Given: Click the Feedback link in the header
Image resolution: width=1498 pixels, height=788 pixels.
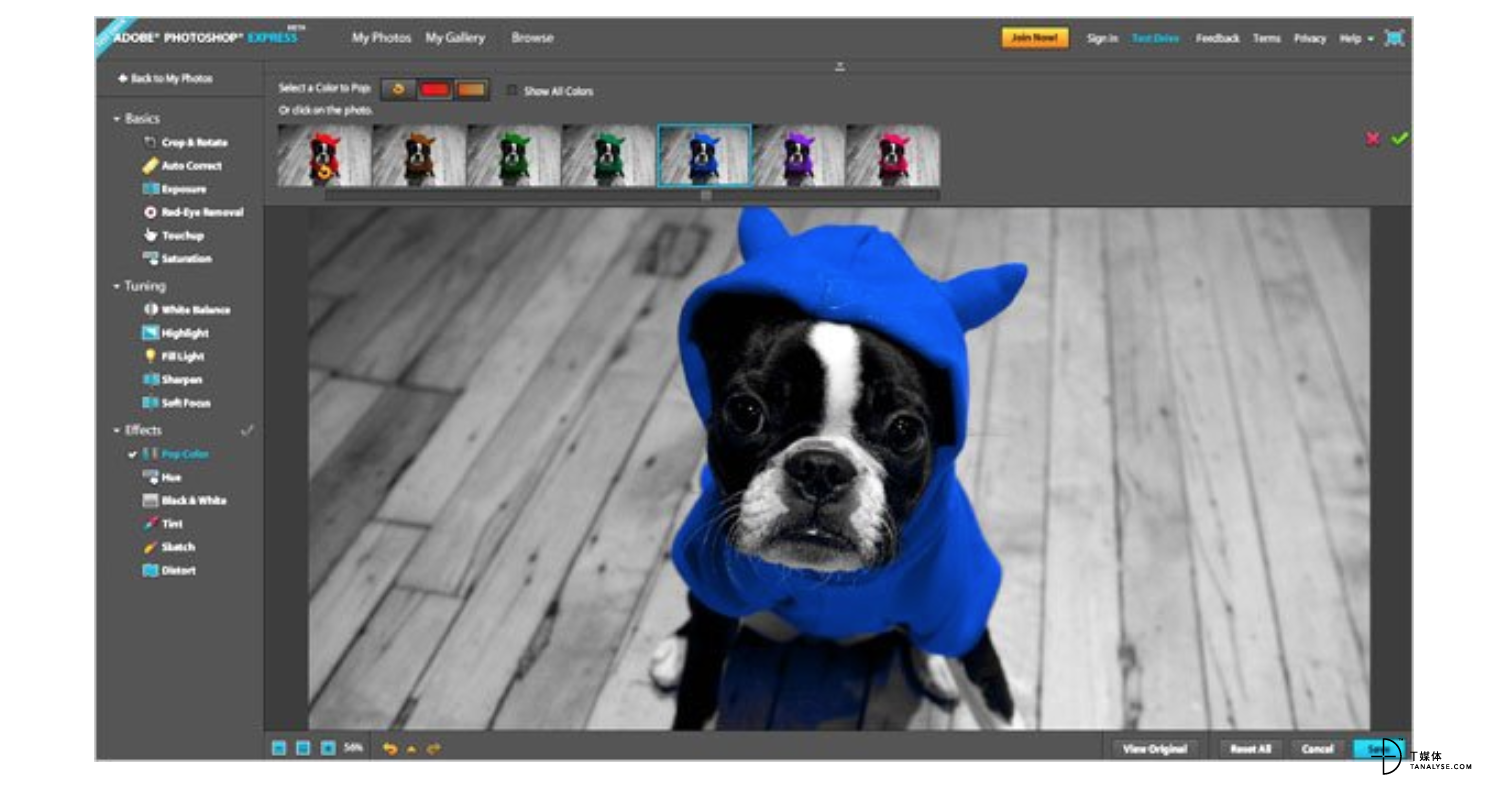Looking at the screenshot, I should tap(1217, 38).
